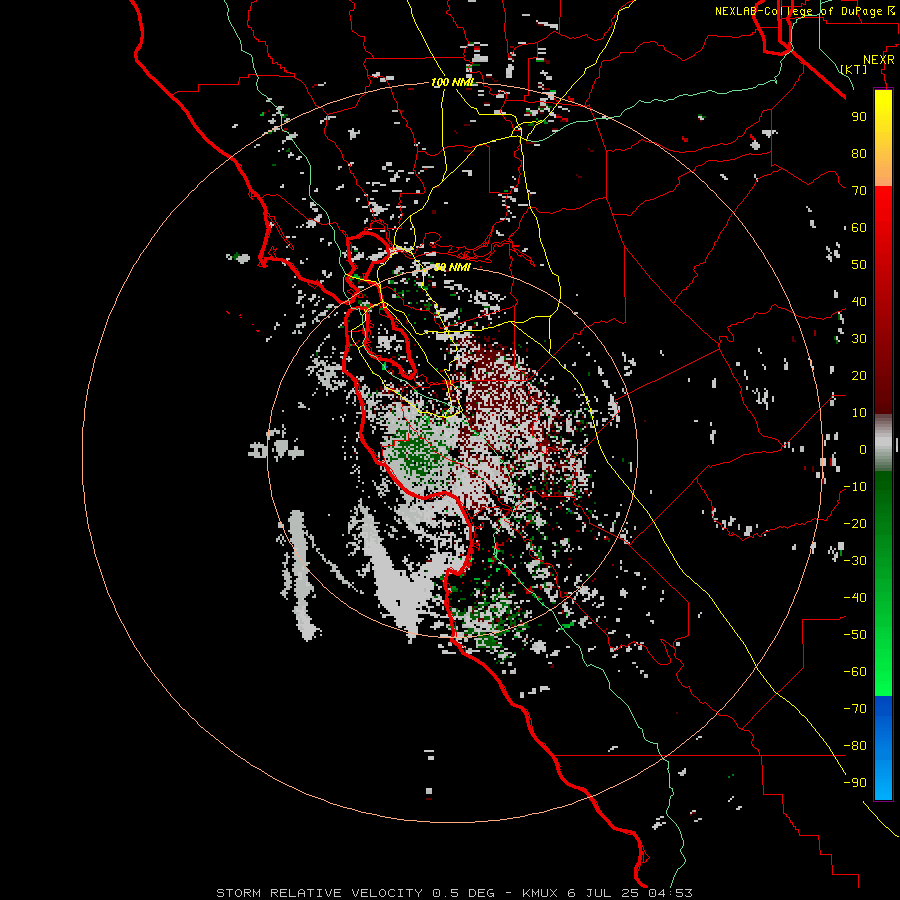
Task: Click the 30 value on velocity scale
Action: 859,339
